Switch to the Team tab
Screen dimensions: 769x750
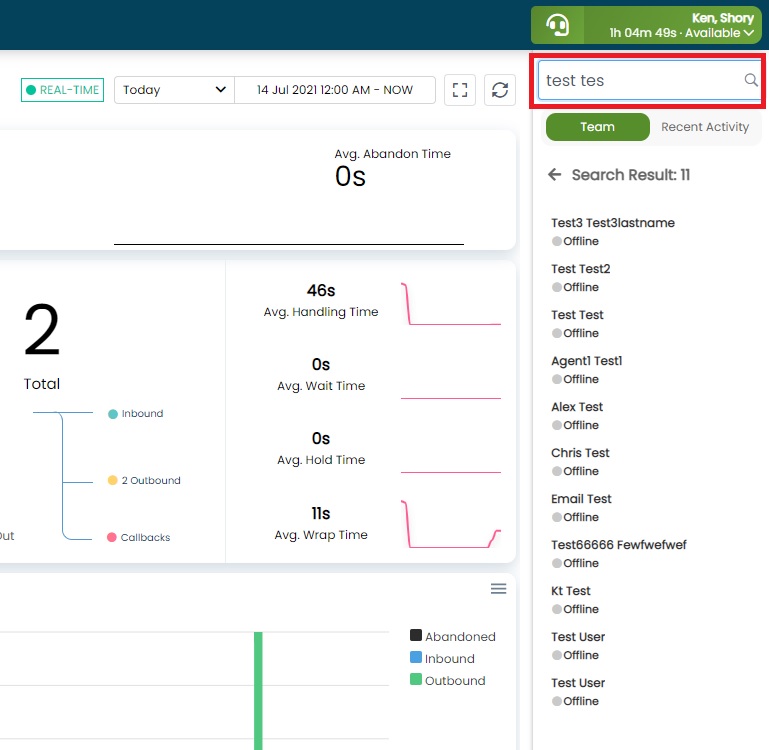coord(597,127)
